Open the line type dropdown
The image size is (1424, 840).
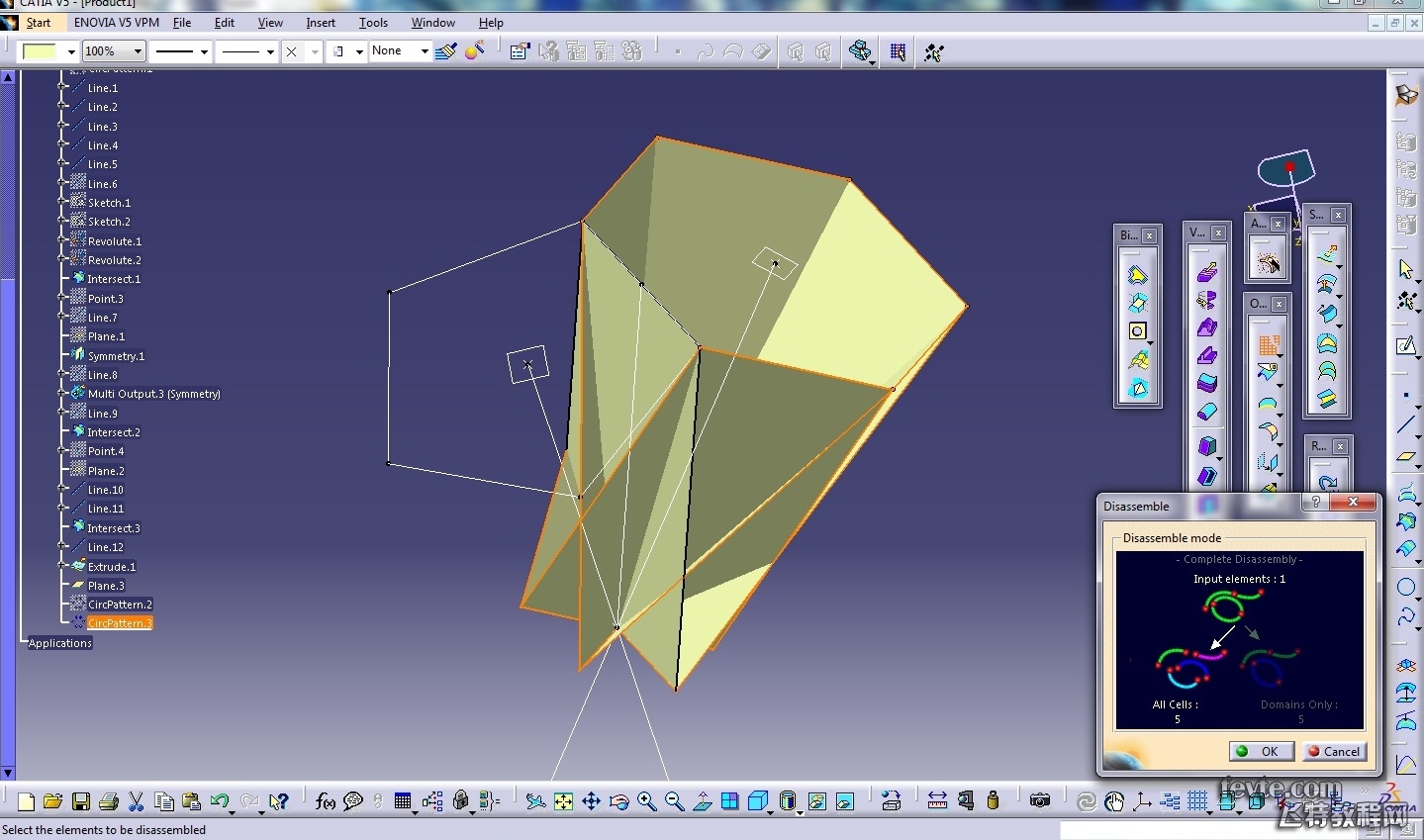[x=270, y=51]
